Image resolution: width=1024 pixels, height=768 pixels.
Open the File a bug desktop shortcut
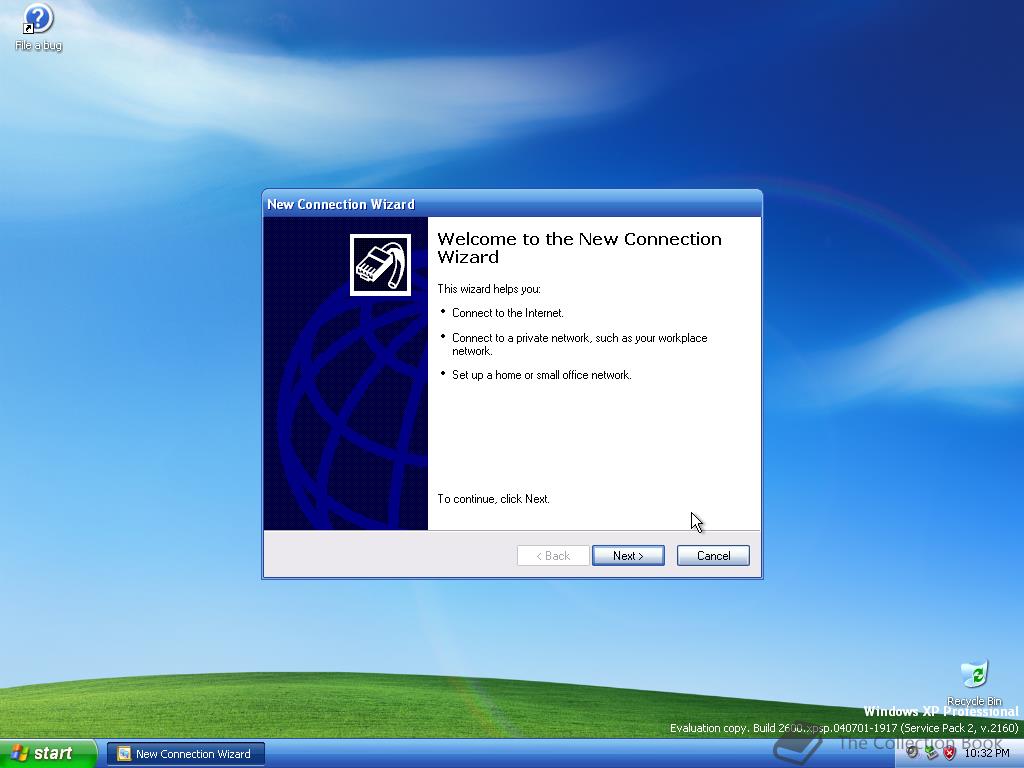click(38, 27)
